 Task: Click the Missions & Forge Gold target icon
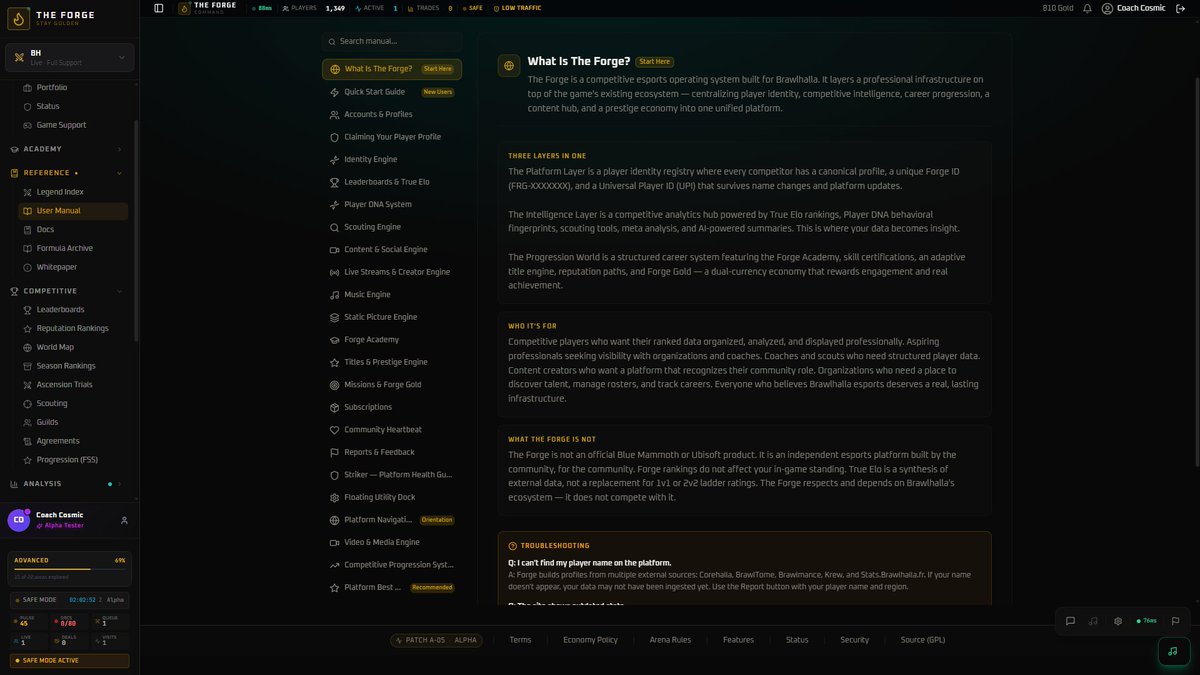(335, 385)
